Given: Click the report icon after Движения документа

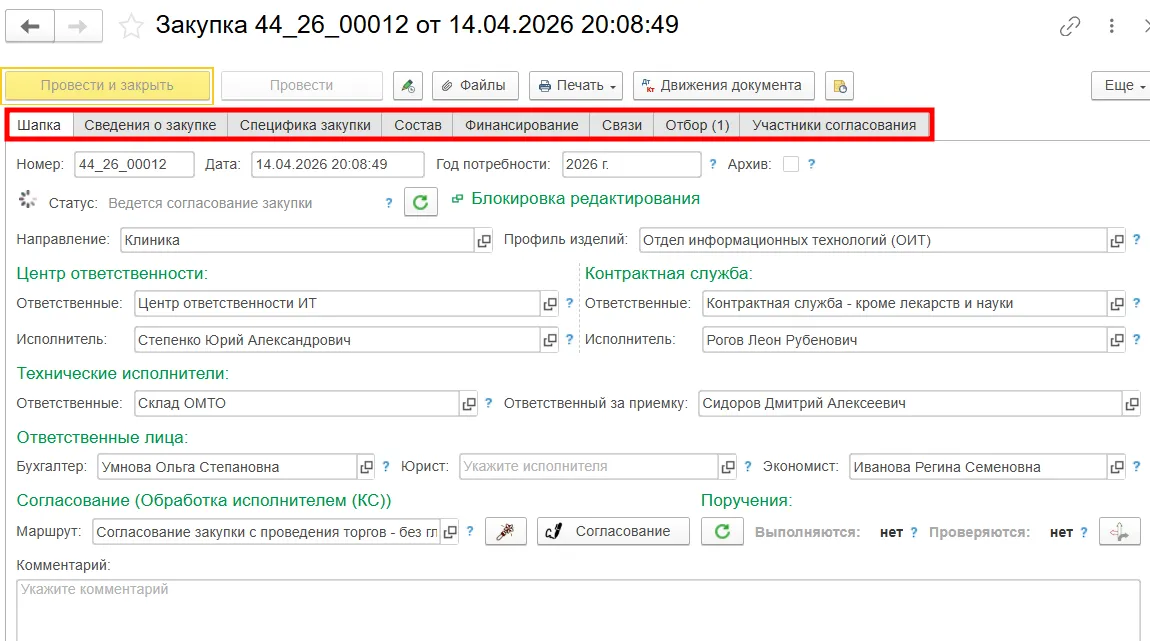Looking at the screenshot, I should [x=840, y=86].
